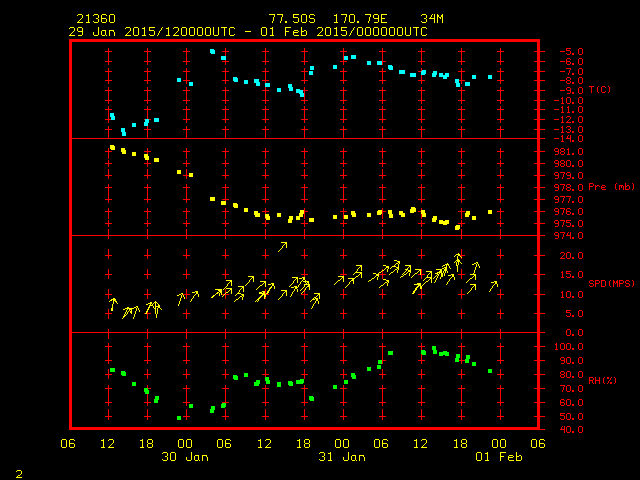Click the 01 Feb date label
The image size is (640, 480).
[499, 457]
